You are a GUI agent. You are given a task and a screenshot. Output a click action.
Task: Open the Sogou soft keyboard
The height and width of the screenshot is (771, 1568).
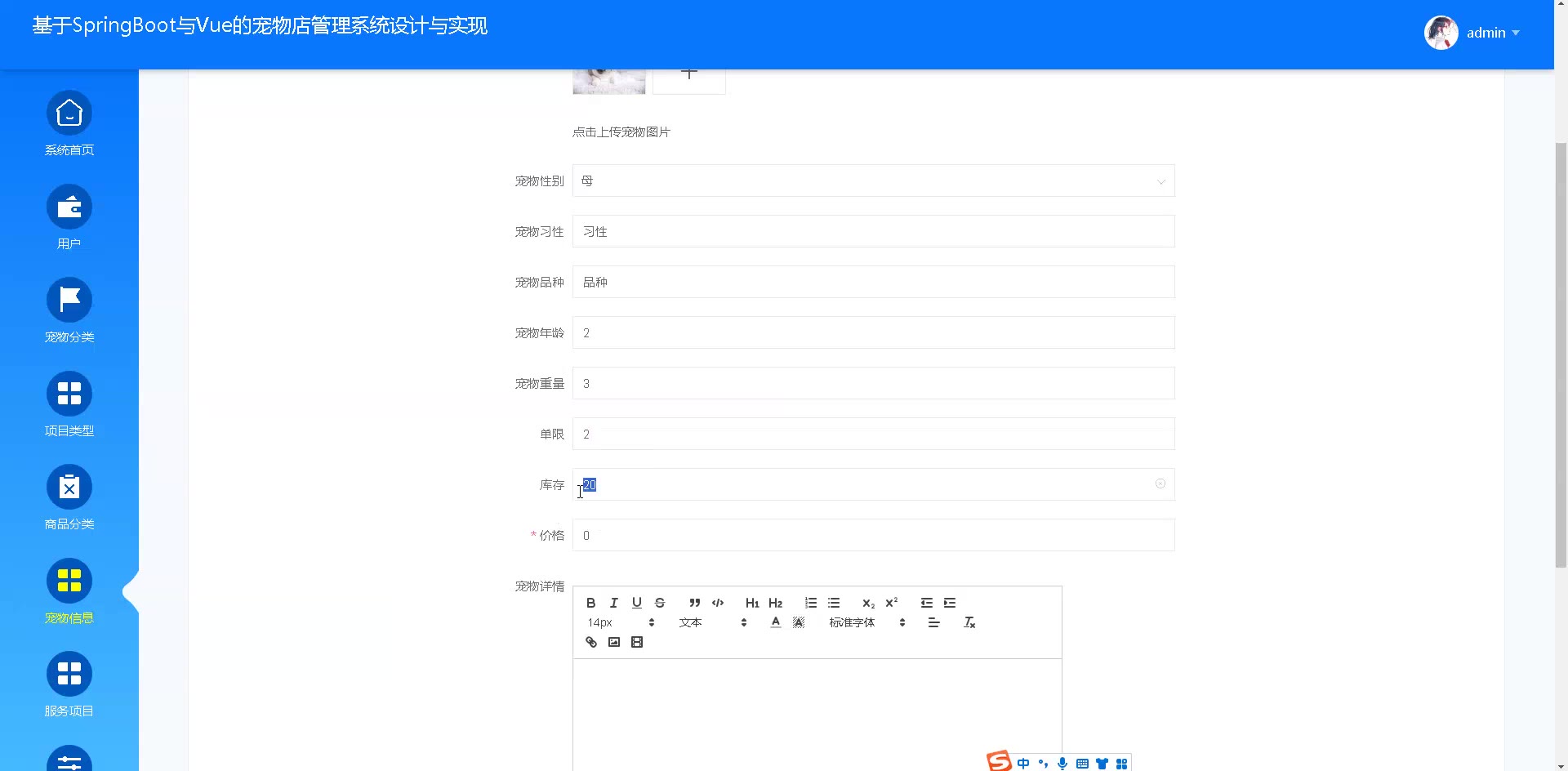[x=1082, y=764]
